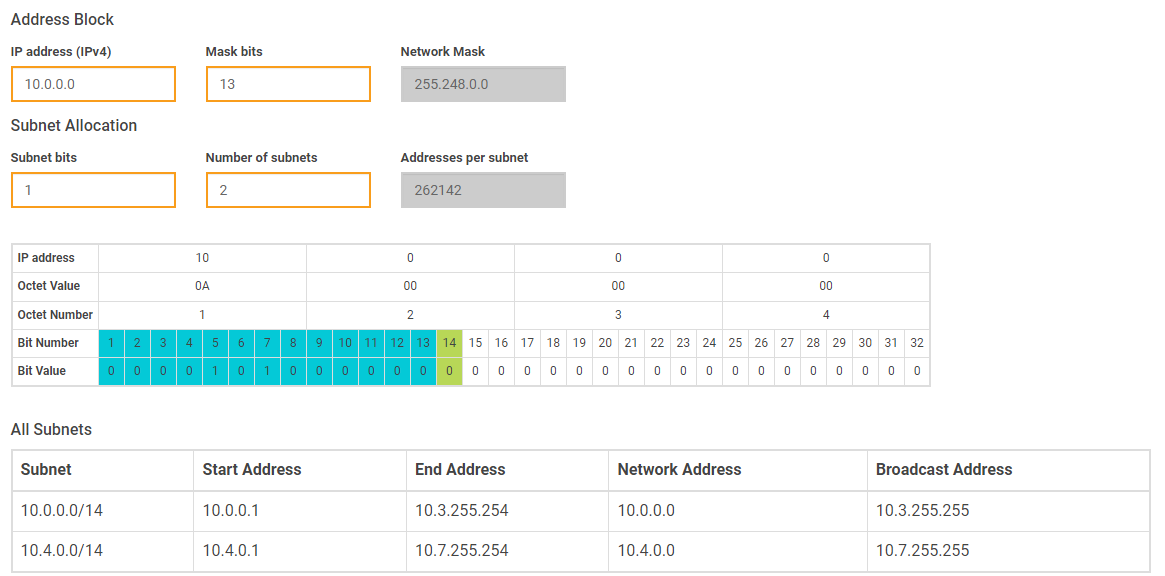Select the Network Mask display showing 255.248.0.0

[x=483, y=84]
